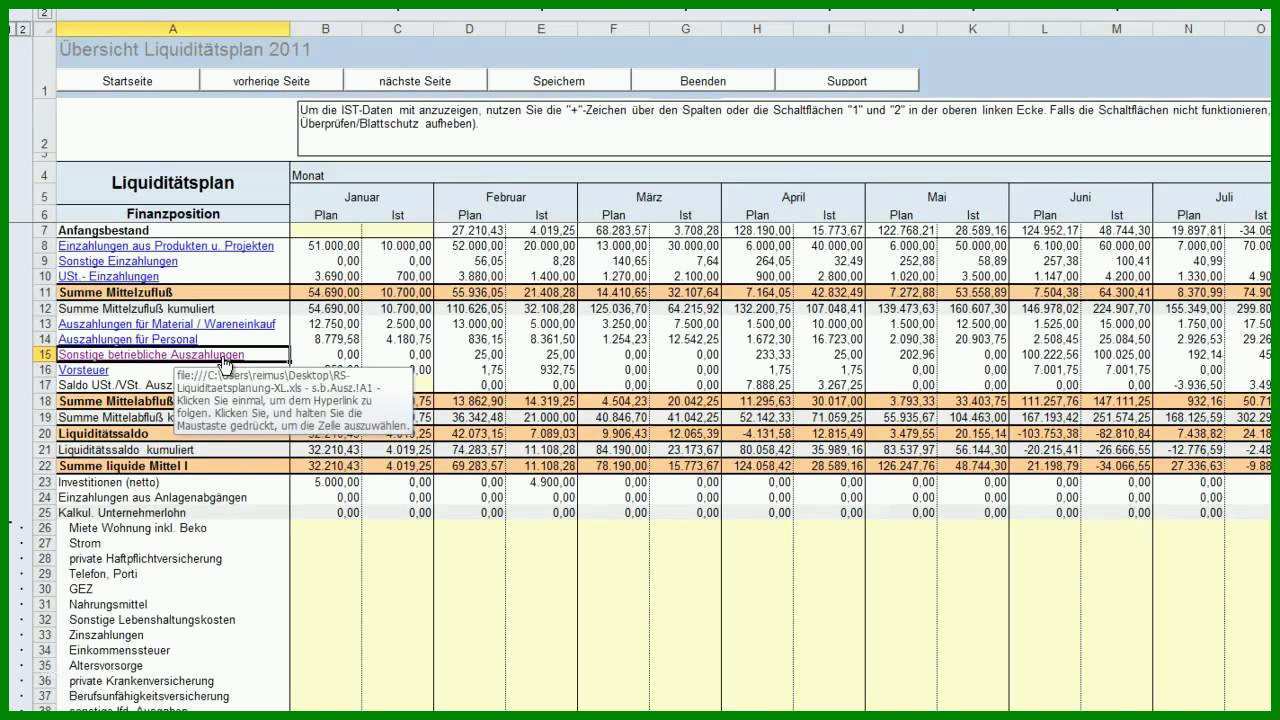
Task: Click the select-all corner of the sheet
Action: [x=44, y=30]
